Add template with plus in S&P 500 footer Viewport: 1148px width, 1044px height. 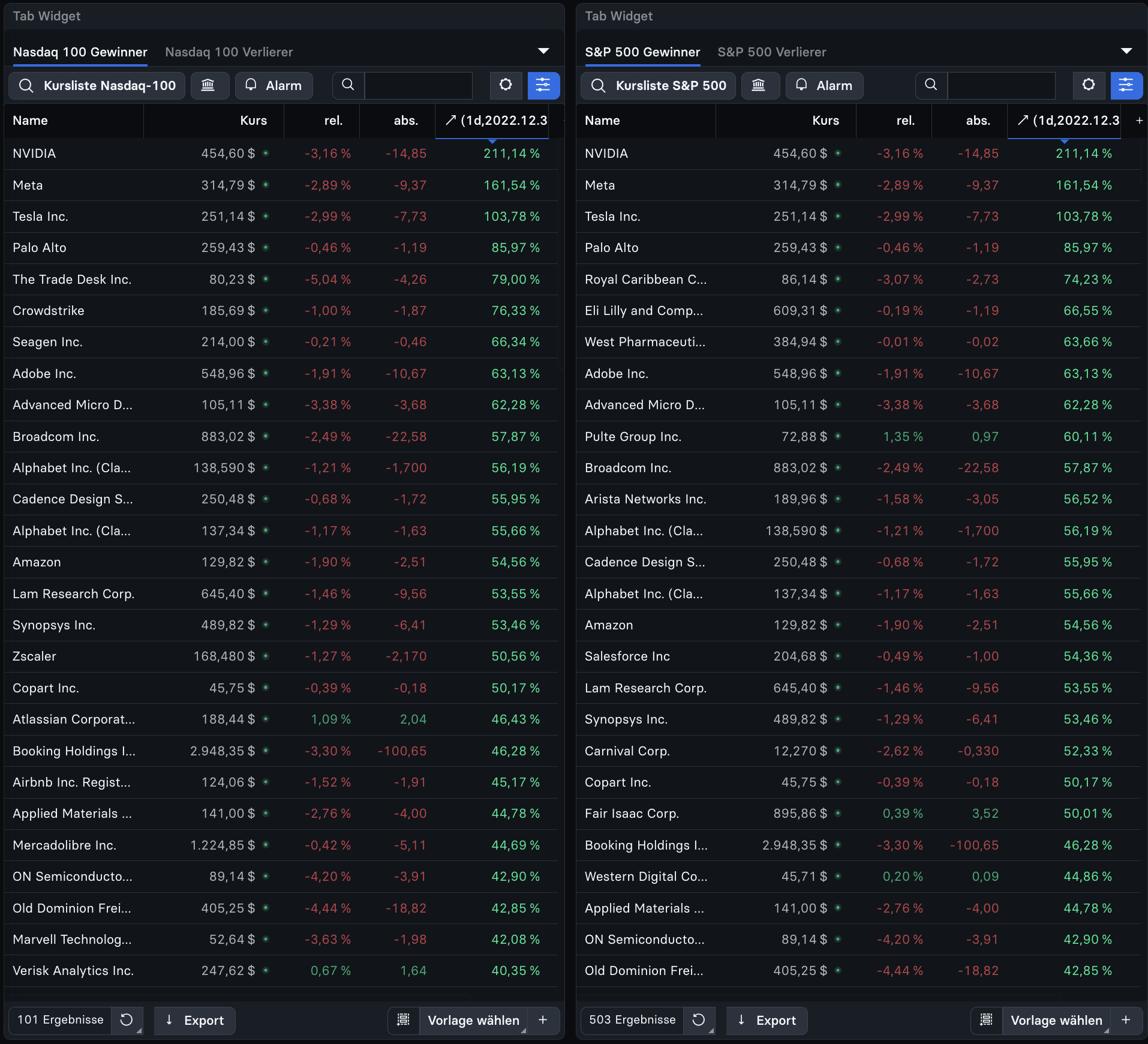(x=1126, y=1020)
